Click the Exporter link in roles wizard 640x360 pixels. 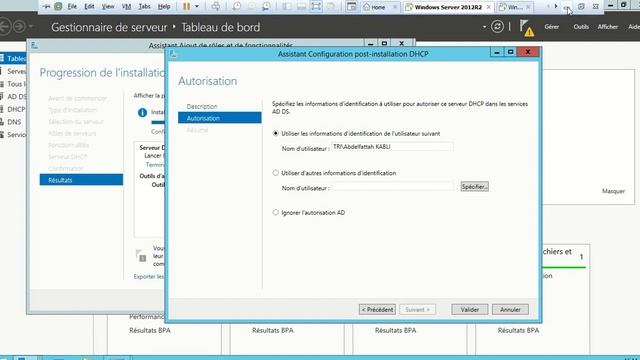tap(149, 277)
